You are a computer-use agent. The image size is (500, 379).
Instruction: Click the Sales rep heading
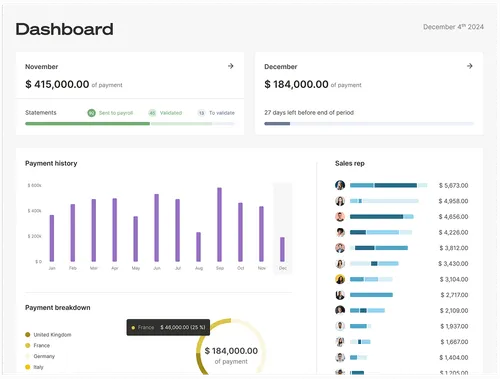tap(350, 163)
